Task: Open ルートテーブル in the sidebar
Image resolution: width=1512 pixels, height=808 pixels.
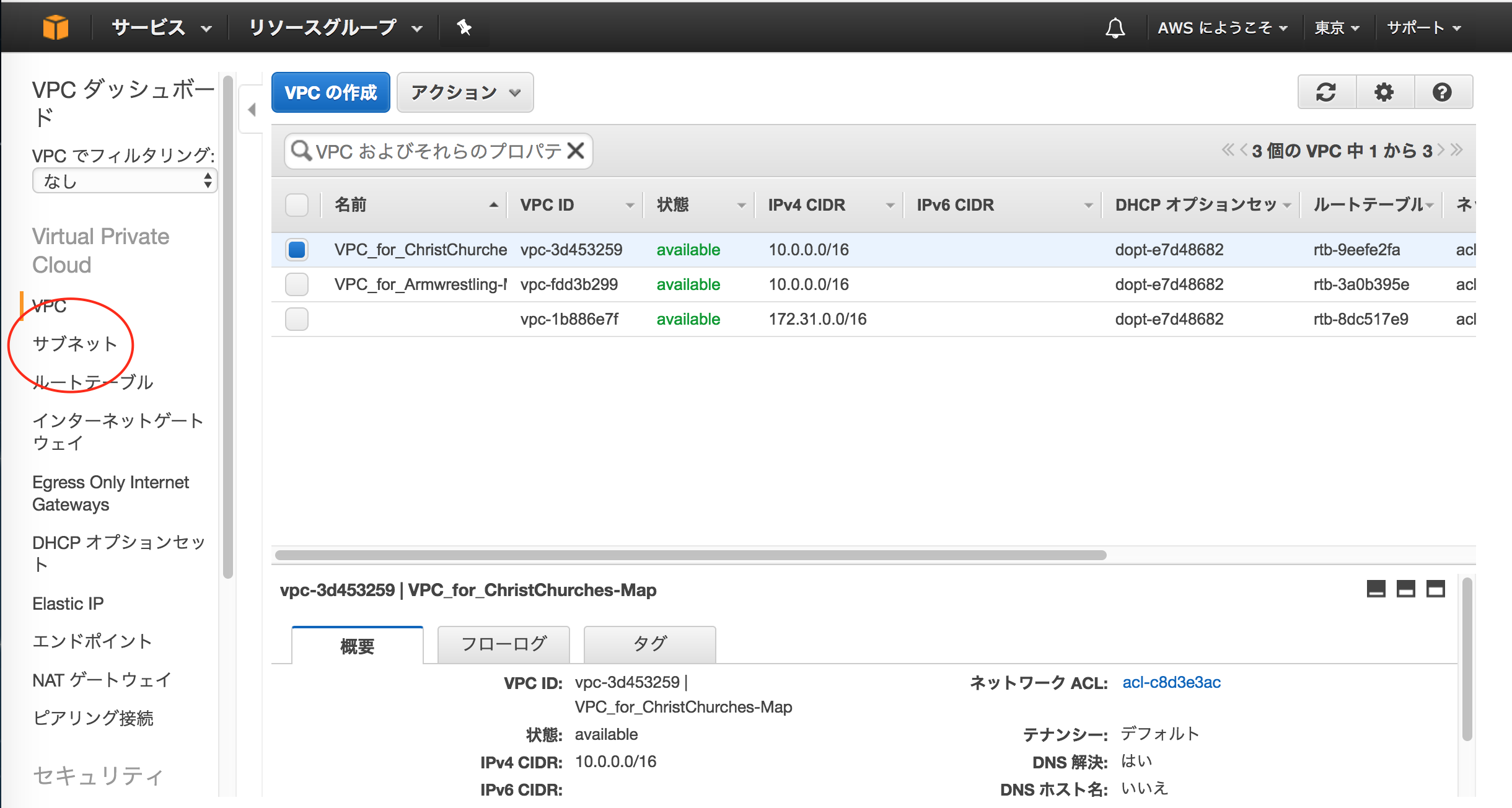Action: point(93,382)
